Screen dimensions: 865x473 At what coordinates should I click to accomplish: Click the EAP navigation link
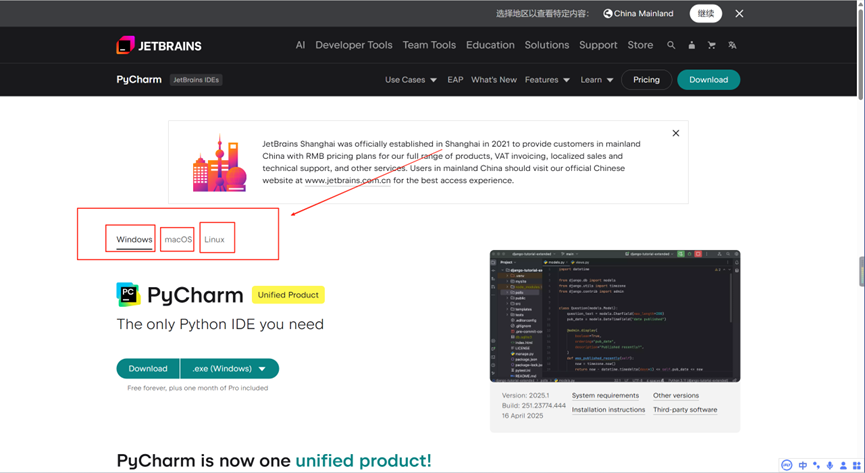coord(455,80)
